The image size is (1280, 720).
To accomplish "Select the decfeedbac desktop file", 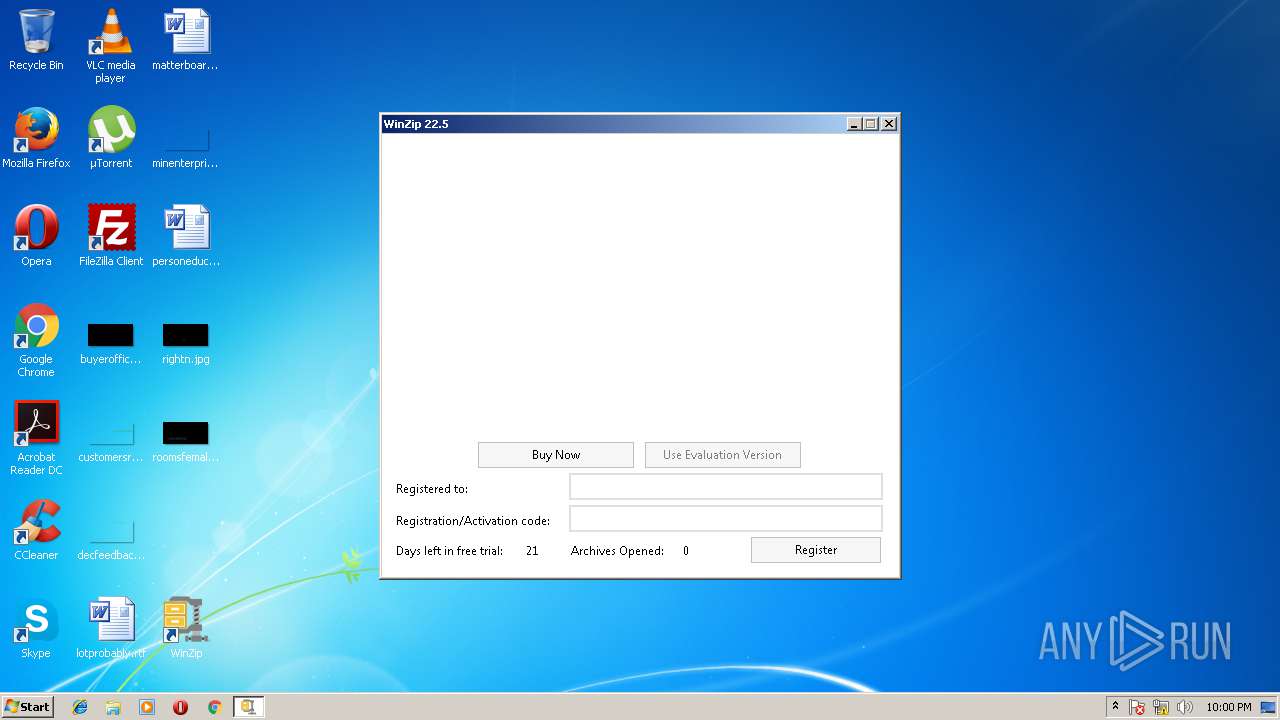I will 110,539.
